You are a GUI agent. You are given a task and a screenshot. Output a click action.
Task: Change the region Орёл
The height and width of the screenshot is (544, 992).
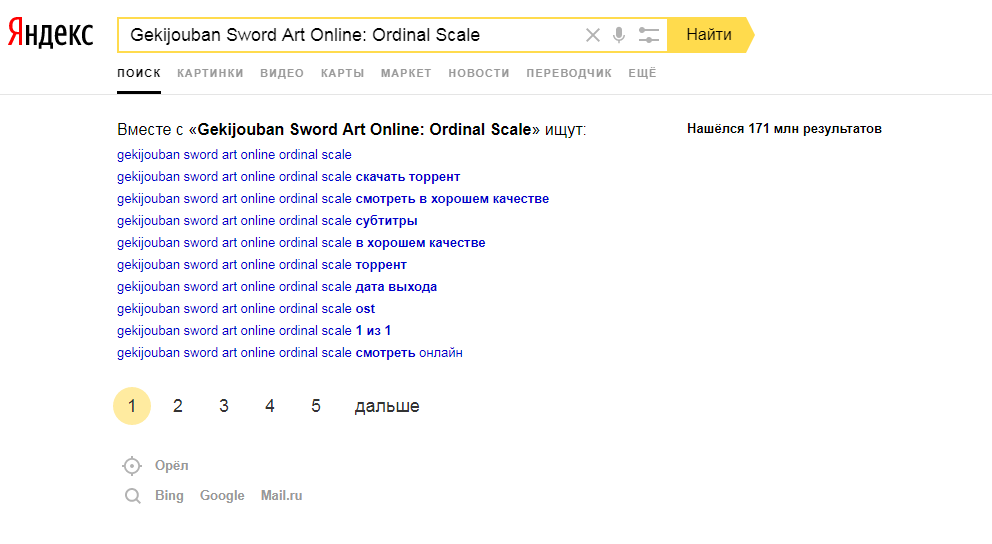tap(171, 466)
